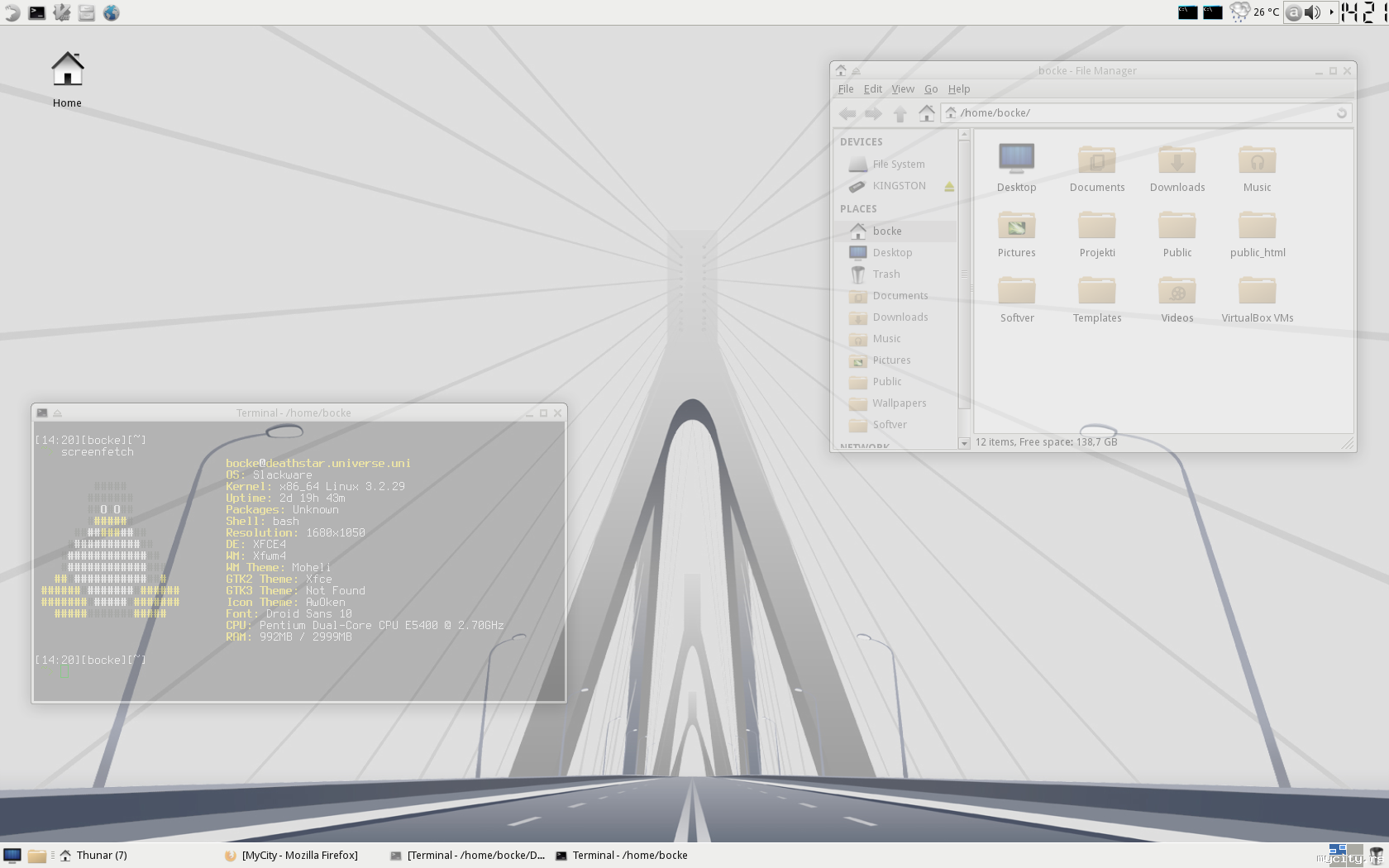The image size is (1389, 868).
Task: Open the Xfce mouse applications menu
Action: pos(12,12)
